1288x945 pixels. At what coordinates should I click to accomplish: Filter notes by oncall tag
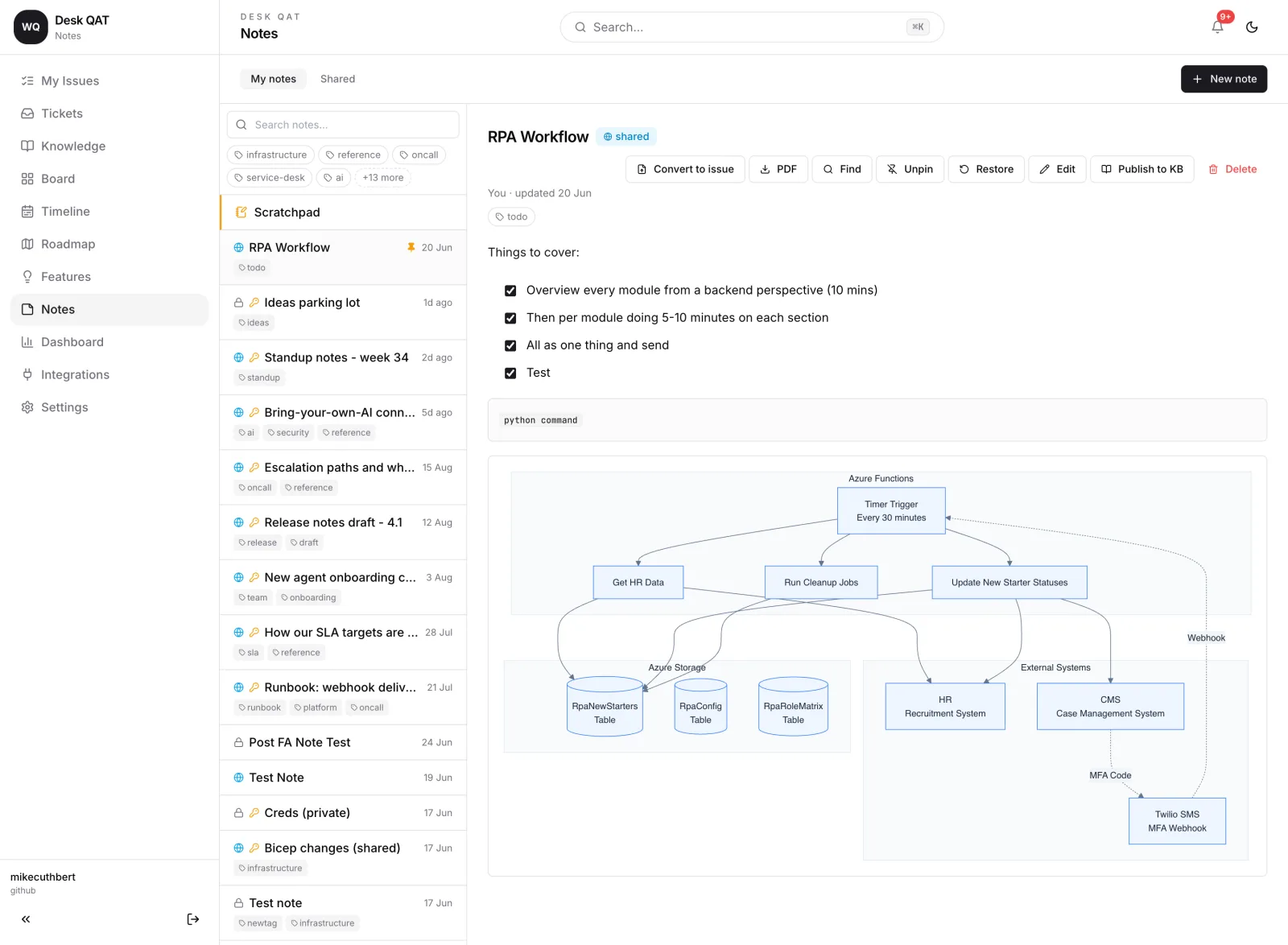tap(419, 155)
